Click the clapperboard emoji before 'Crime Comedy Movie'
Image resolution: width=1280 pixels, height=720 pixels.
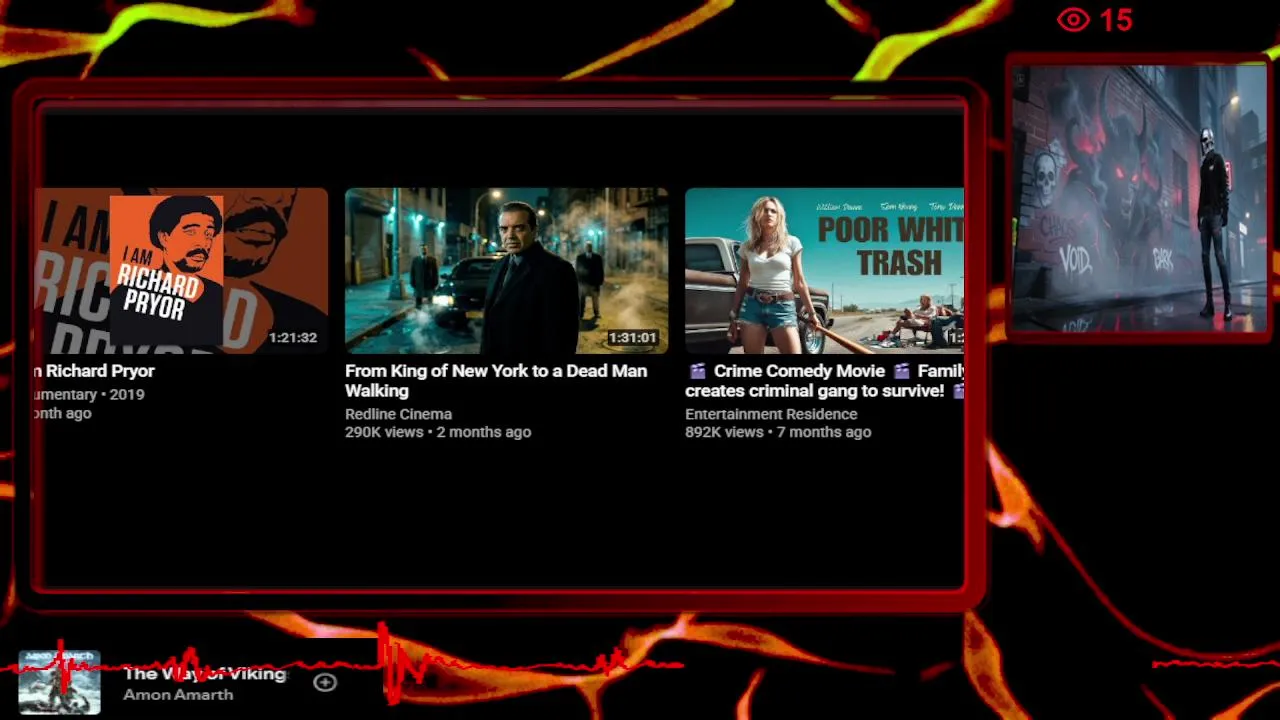pyautogui.click(x=697, y=371)
